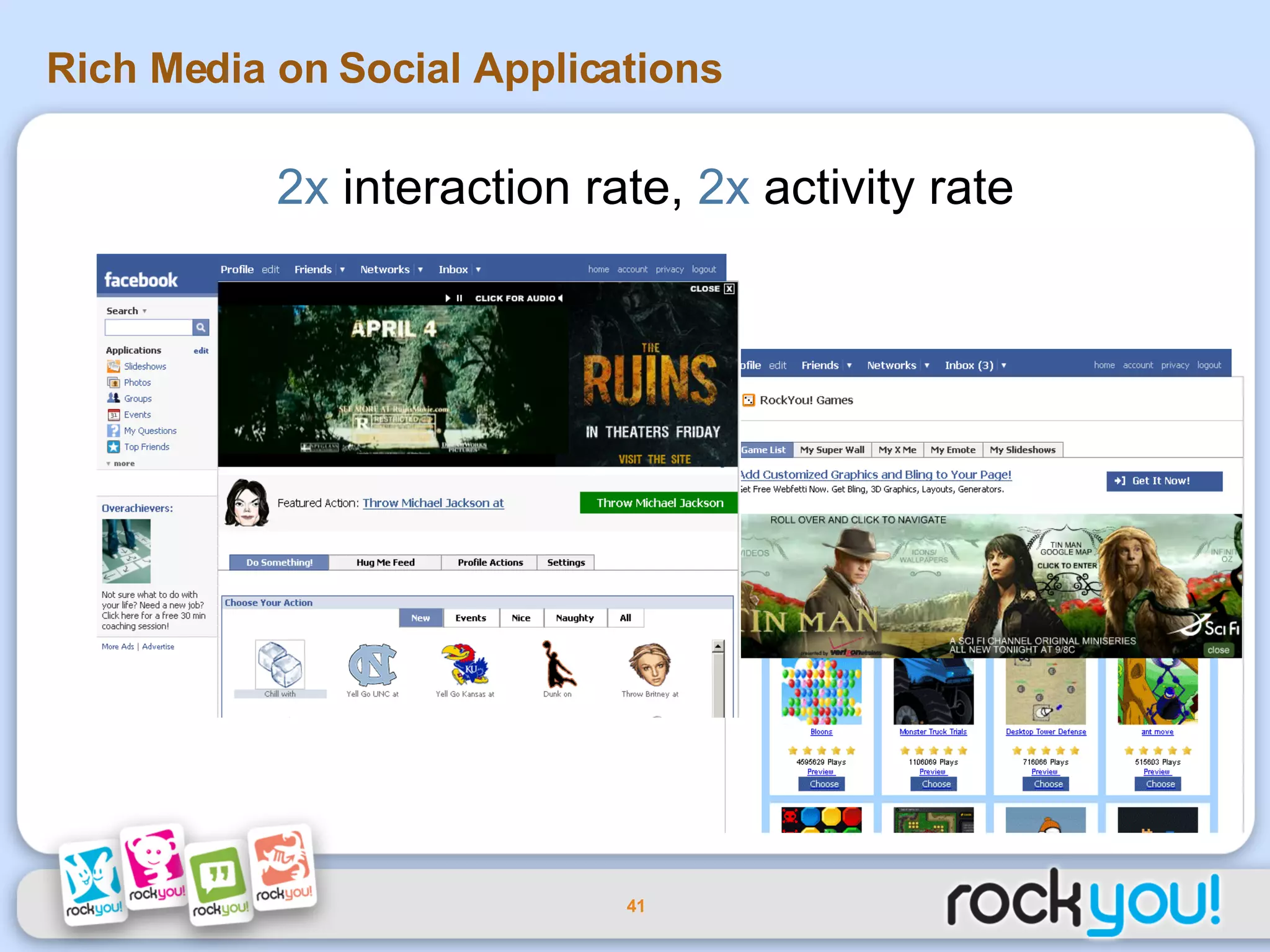Image resolution: width=1270 pixels, height=952 pixels.
Task: Open the Profile Actions tab
Action: [x=490, y=562]
